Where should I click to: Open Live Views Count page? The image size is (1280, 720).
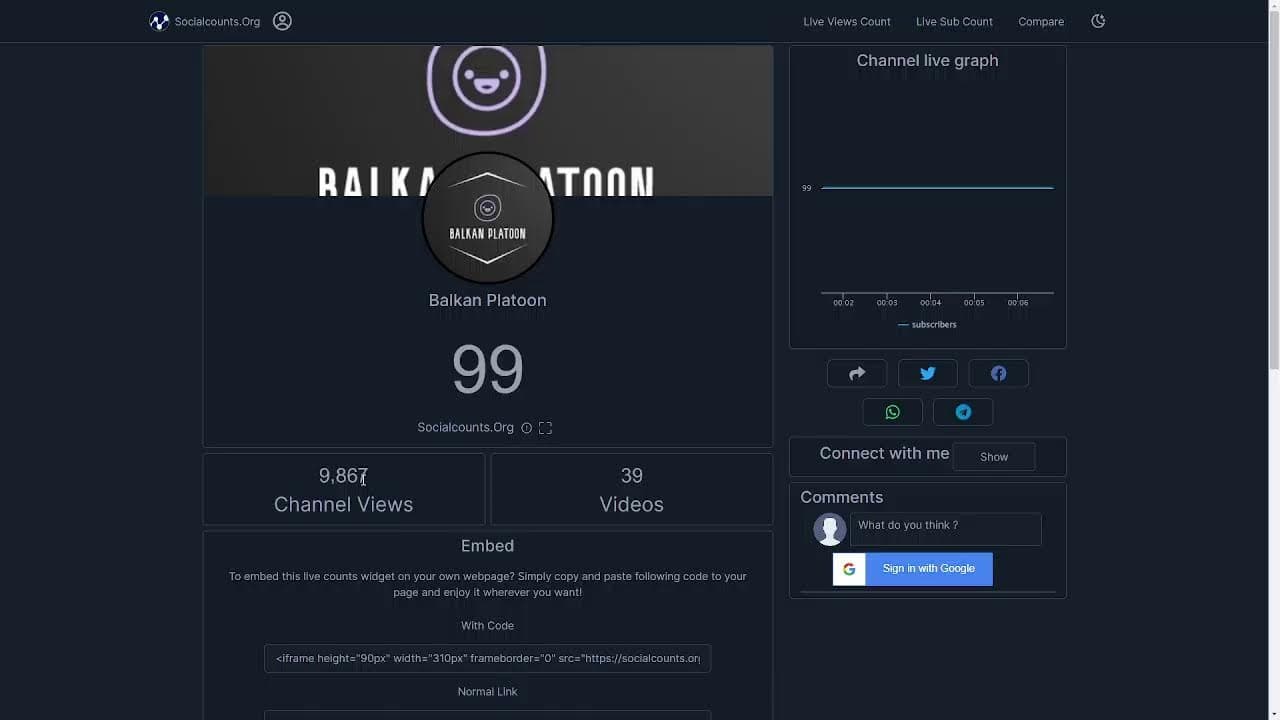click(847, 22)
